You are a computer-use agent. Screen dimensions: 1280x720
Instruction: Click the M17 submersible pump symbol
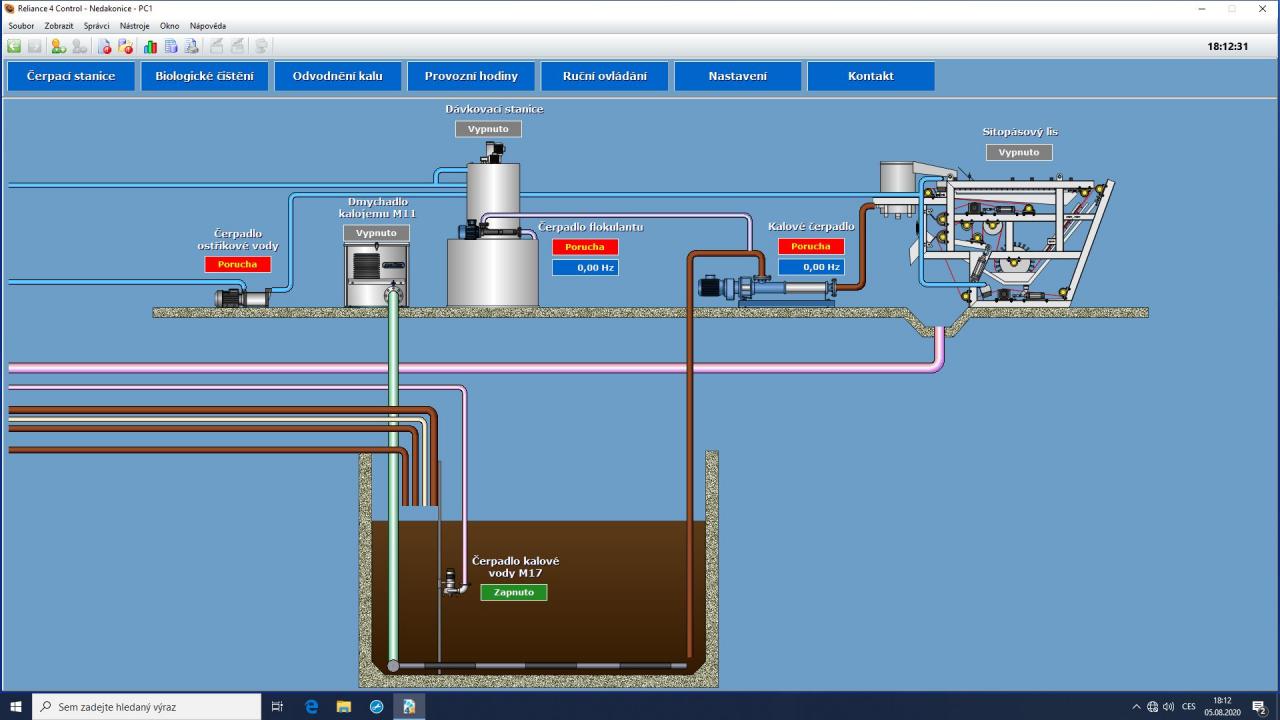click(x=453, y=582)
